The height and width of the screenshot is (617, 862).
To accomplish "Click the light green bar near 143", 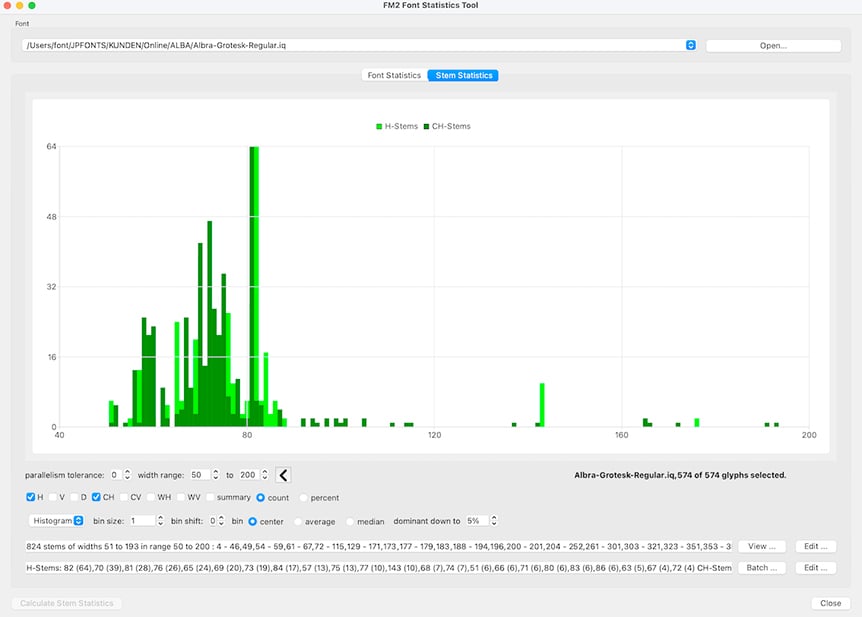I will point(542,405).
